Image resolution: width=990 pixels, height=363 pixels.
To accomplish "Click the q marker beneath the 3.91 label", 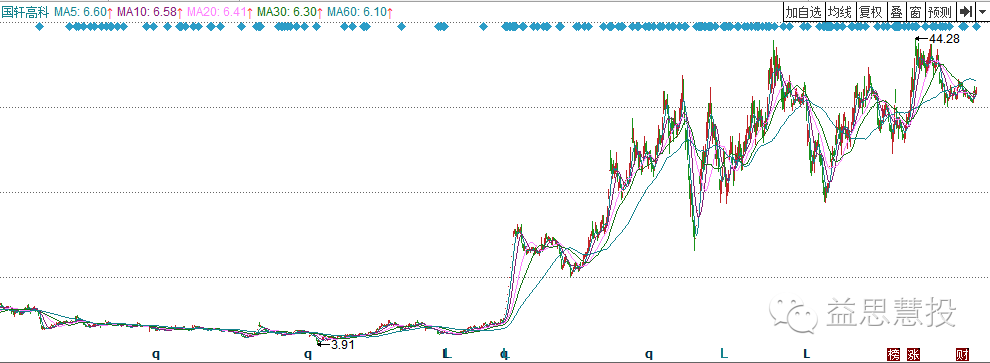I will 308,354.
